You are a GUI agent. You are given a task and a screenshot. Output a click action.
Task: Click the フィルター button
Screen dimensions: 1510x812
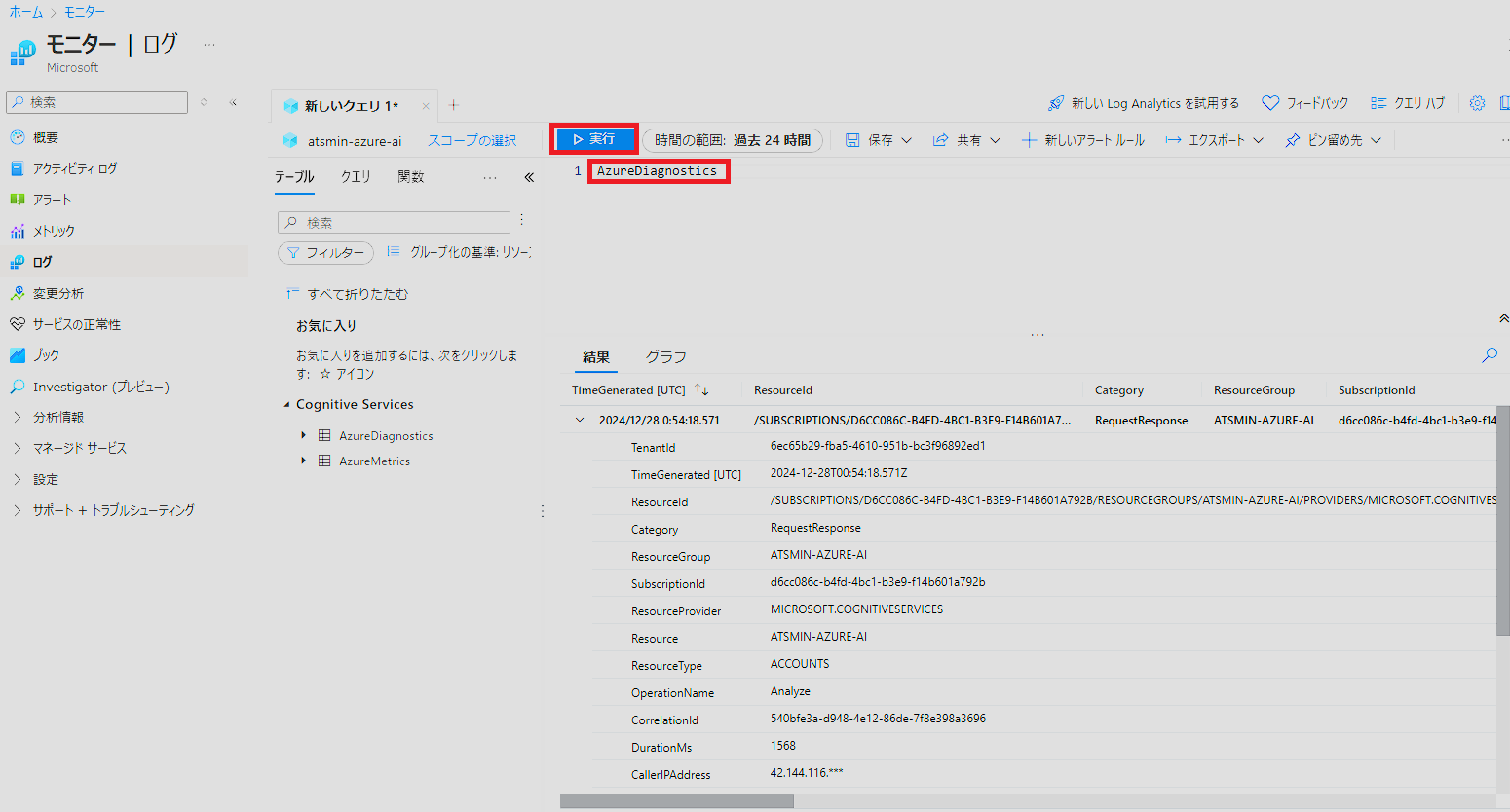(325, 253)
